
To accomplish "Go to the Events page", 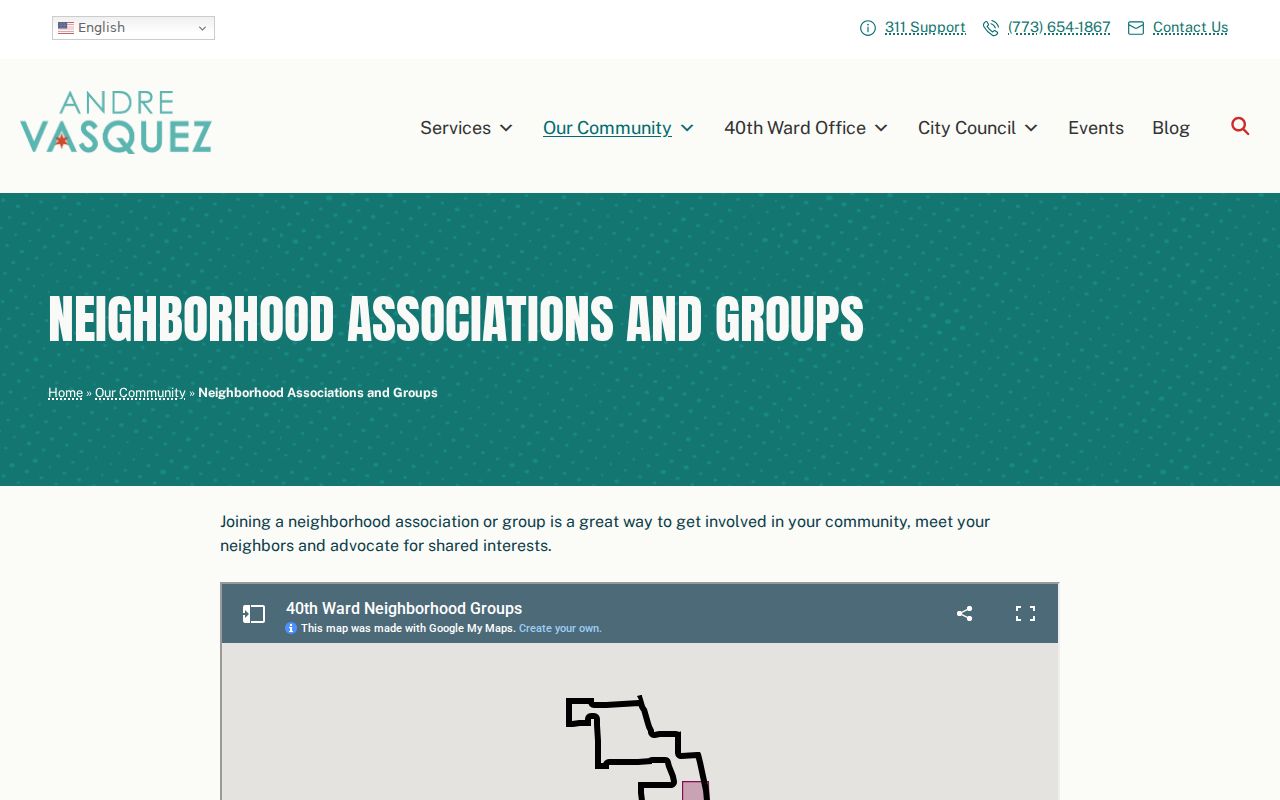I will tap(1096, 128).
